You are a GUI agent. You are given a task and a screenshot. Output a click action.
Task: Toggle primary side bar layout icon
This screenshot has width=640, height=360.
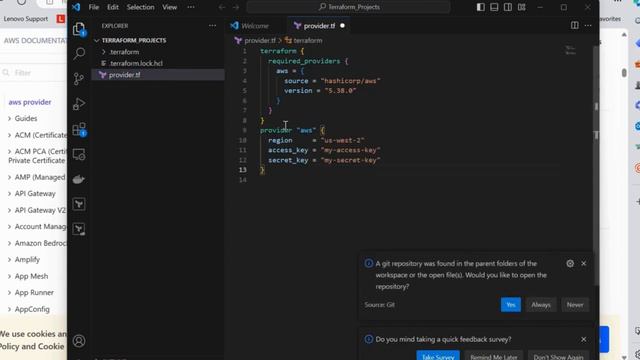(481, 7)
